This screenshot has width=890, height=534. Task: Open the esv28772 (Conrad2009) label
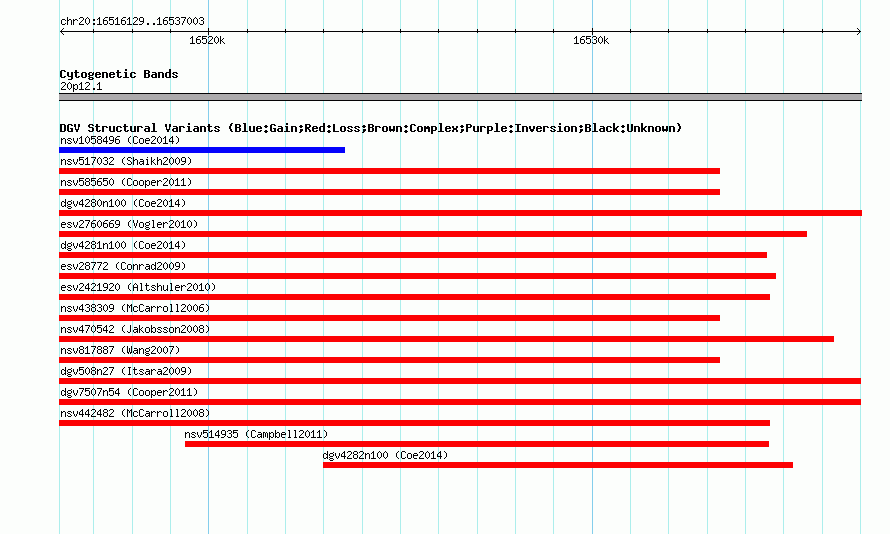123,266
